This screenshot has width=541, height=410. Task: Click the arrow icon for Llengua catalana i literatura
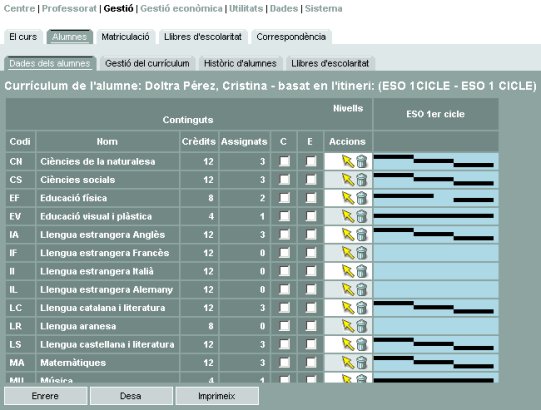click(348, 308)
